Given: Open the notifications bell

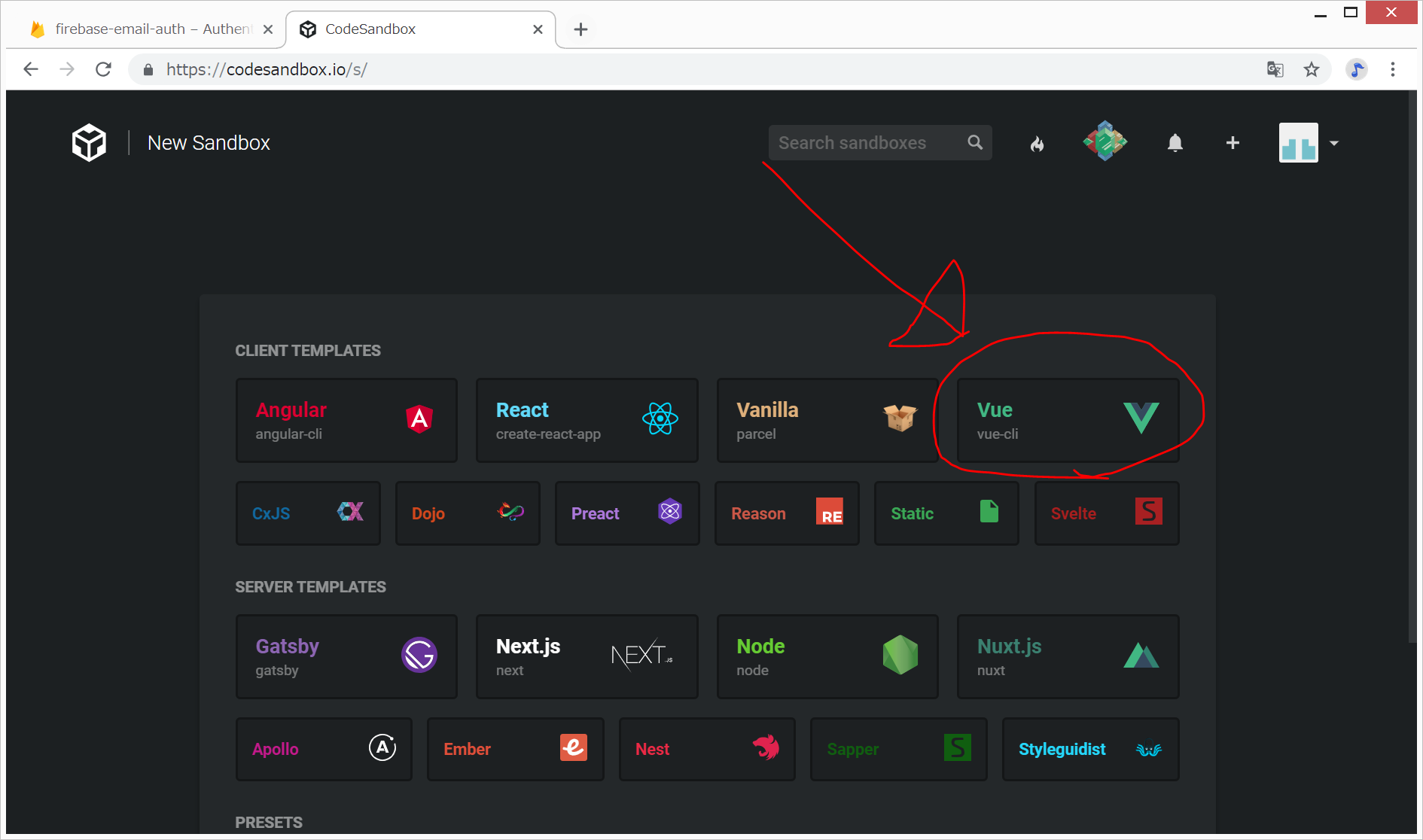Looking at the screenshot, I should coord(1175,143).
